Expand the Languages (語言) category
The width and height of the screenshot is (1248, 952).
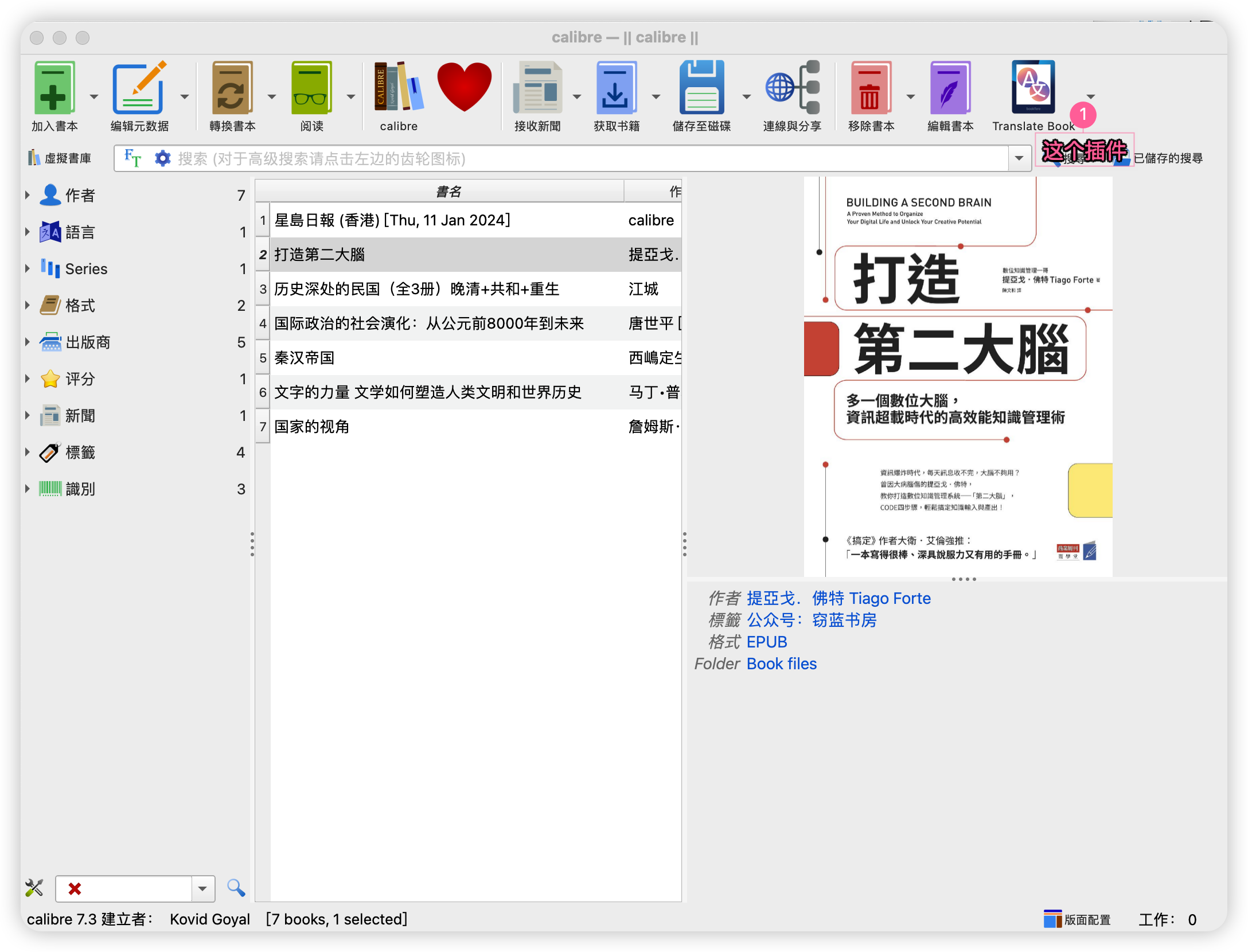[x=28, y=232]
